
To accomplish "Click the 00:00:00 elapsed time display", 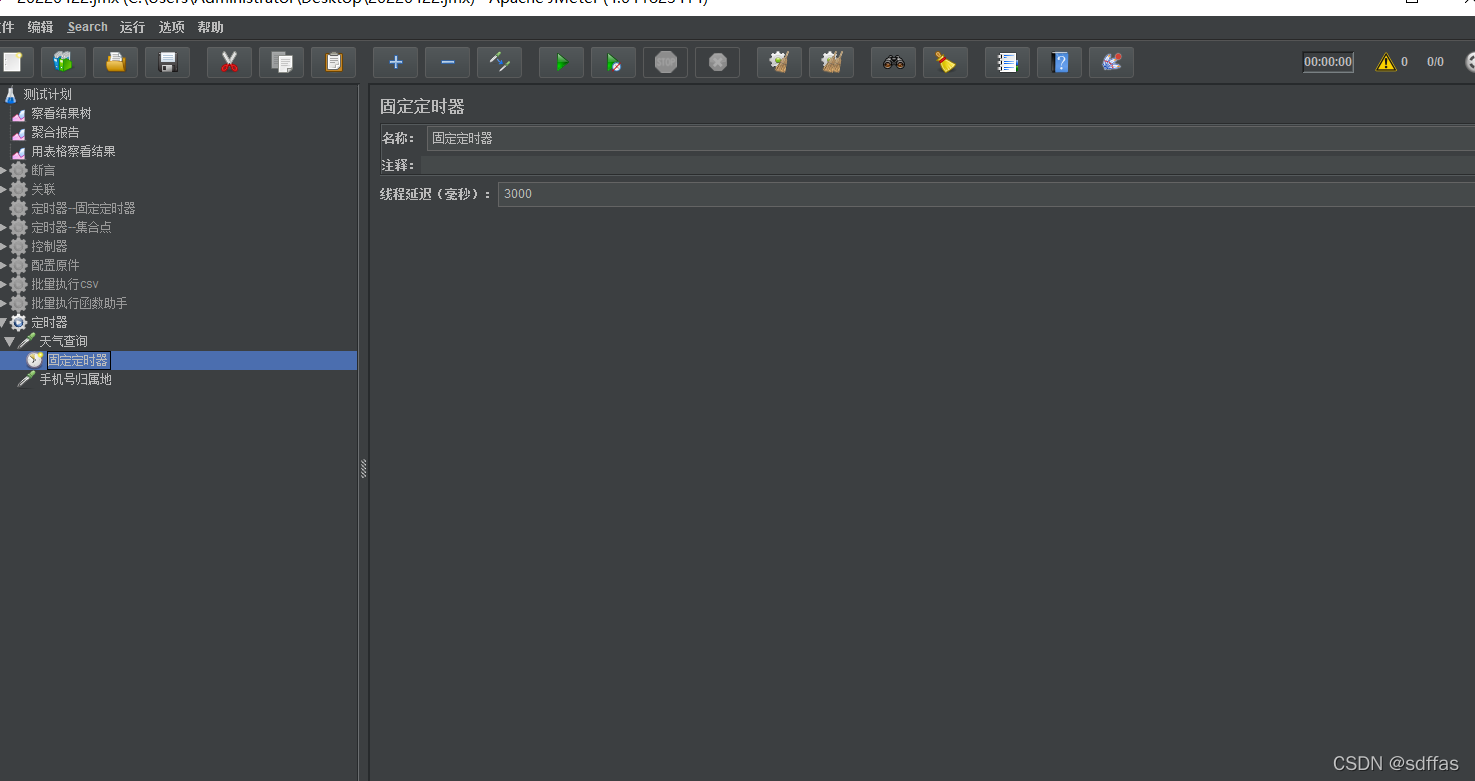I will click(x=1328, y=62).
